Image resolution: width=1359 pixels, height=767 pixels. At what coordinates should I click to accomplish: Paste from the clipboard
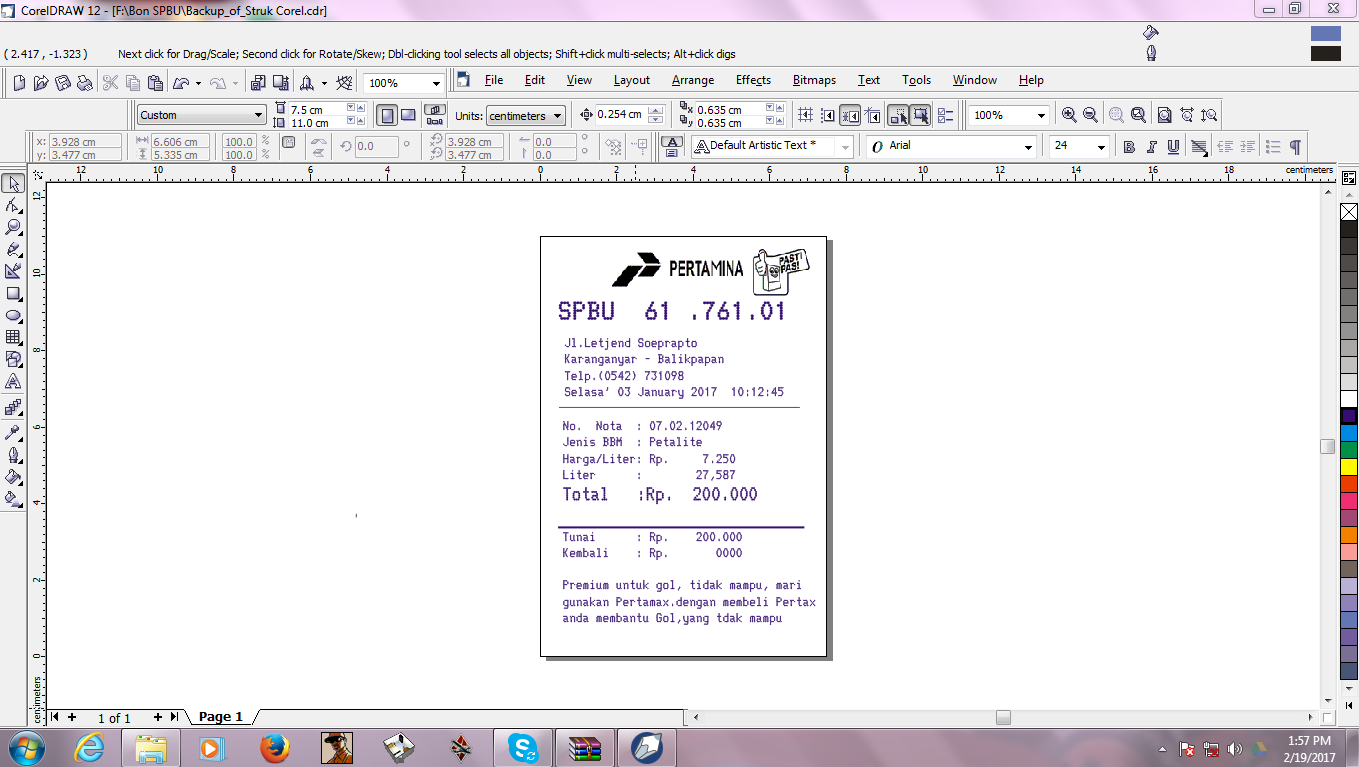coord(155,83)
